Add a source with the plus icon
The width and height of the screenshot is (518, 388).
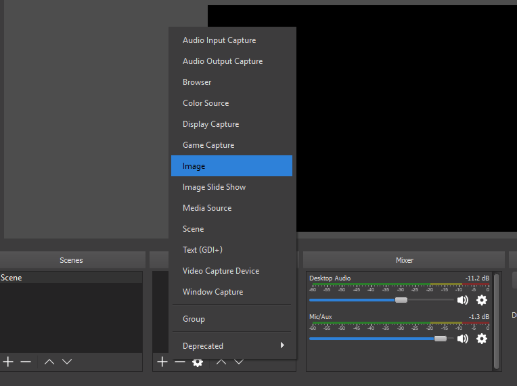162,362
